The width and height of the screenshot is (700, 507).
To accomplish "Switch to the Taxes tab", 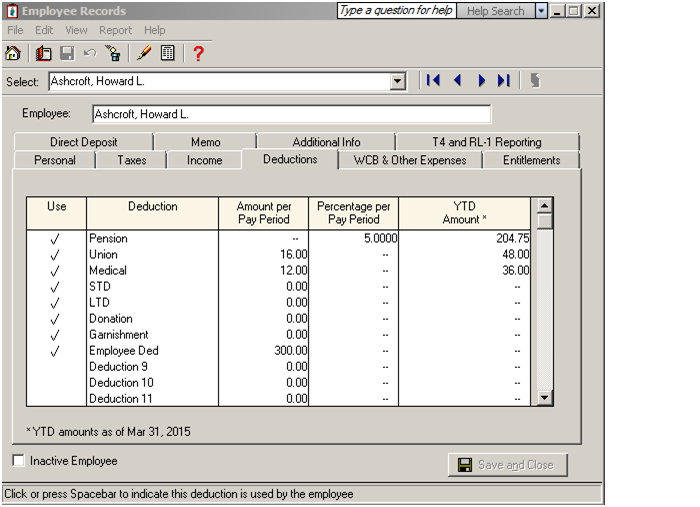I will click(x=132, y=160).
